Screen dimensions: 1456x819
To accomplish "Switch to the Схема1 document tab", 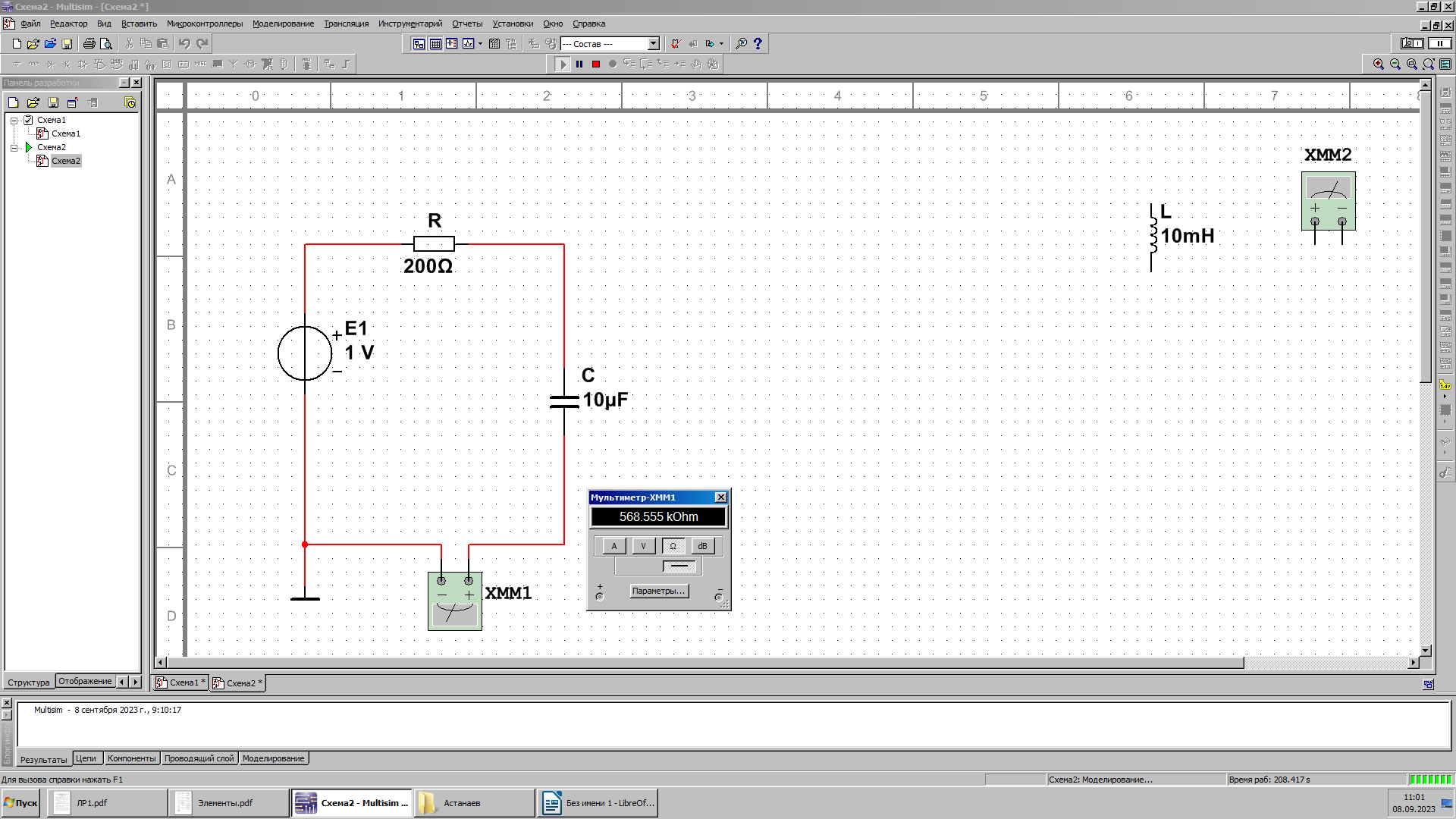I will click(181, 683).
